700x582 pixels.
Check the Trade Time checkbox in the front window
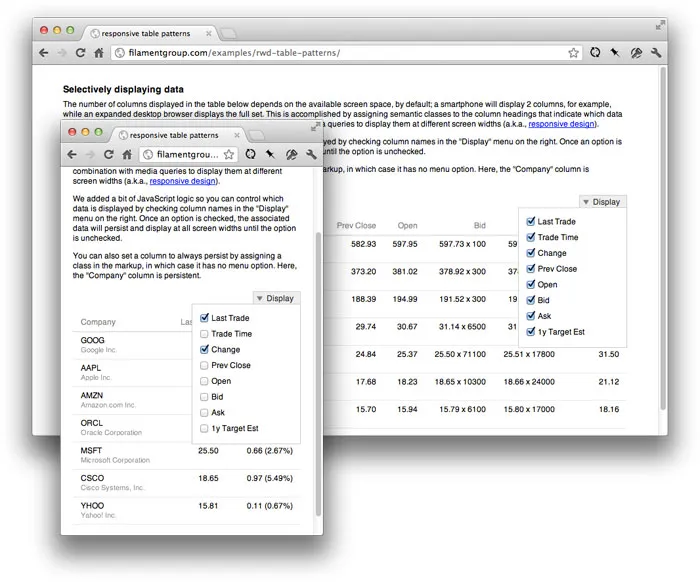point(205,334)
